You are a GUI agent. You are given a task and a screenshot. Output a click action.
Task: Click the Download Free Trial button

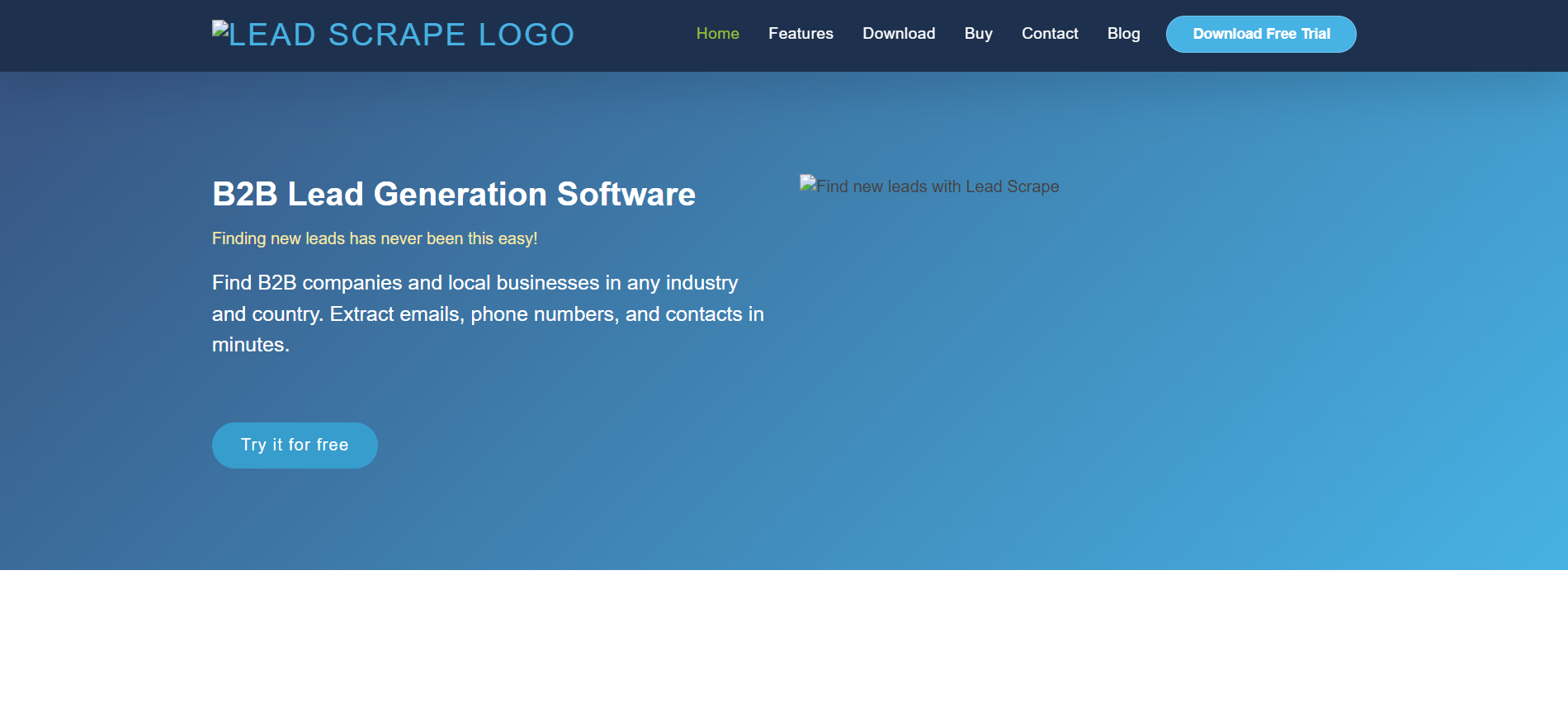coord(1261,34)
